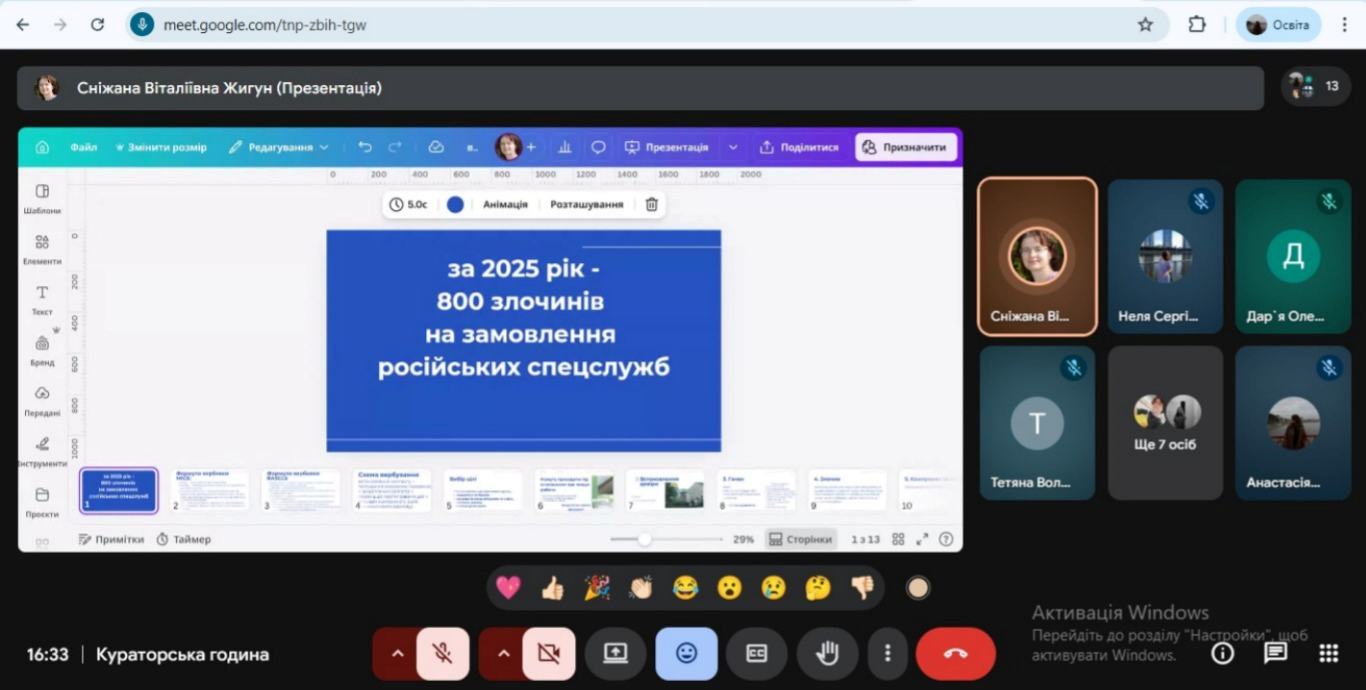Expand audio settings arrow beside microphone
This screenshot has width=1366, height=690.
click(x=397, y=654)
